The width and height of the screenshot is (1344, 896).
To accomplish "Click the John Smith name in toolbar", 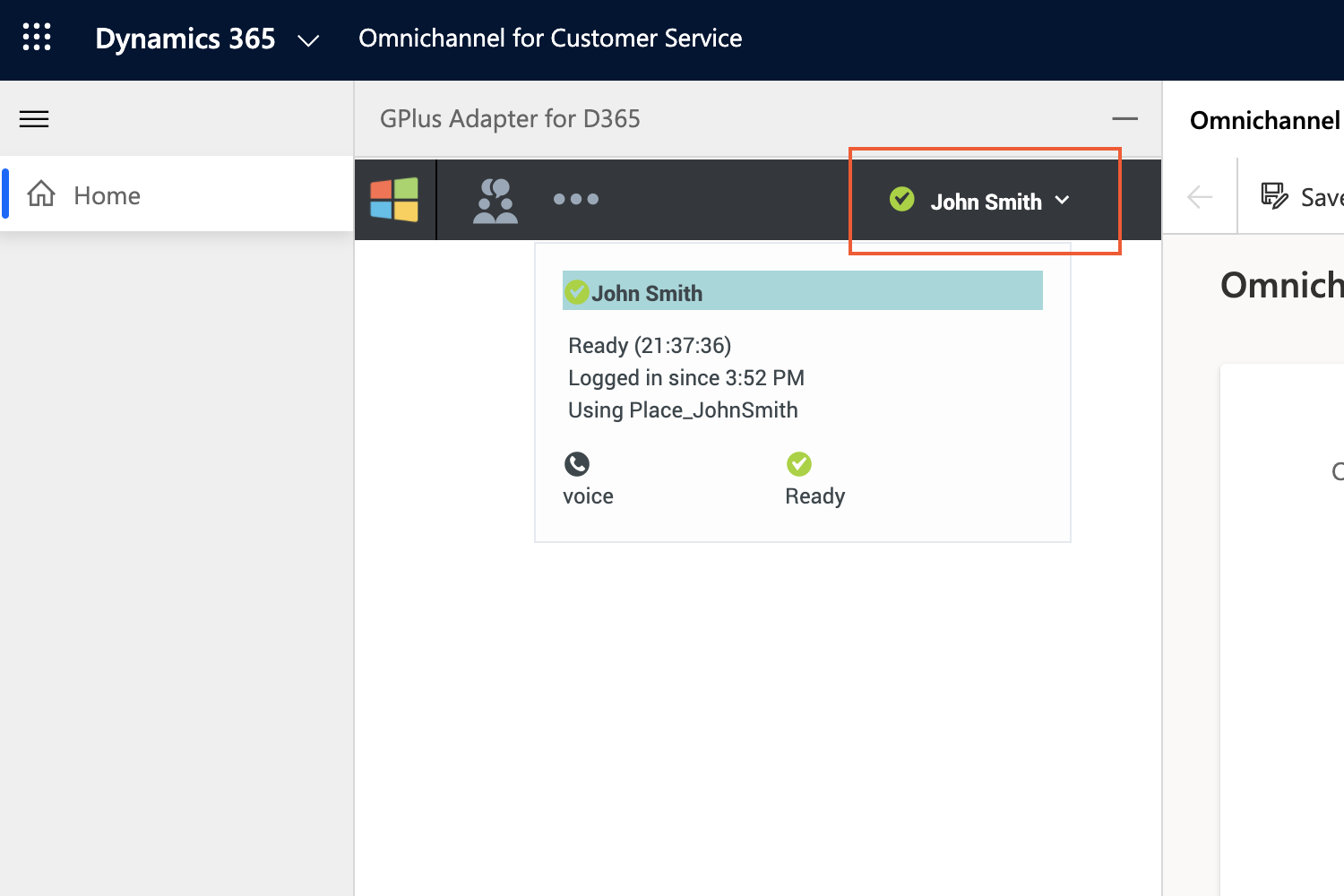I will pos(986,202).
